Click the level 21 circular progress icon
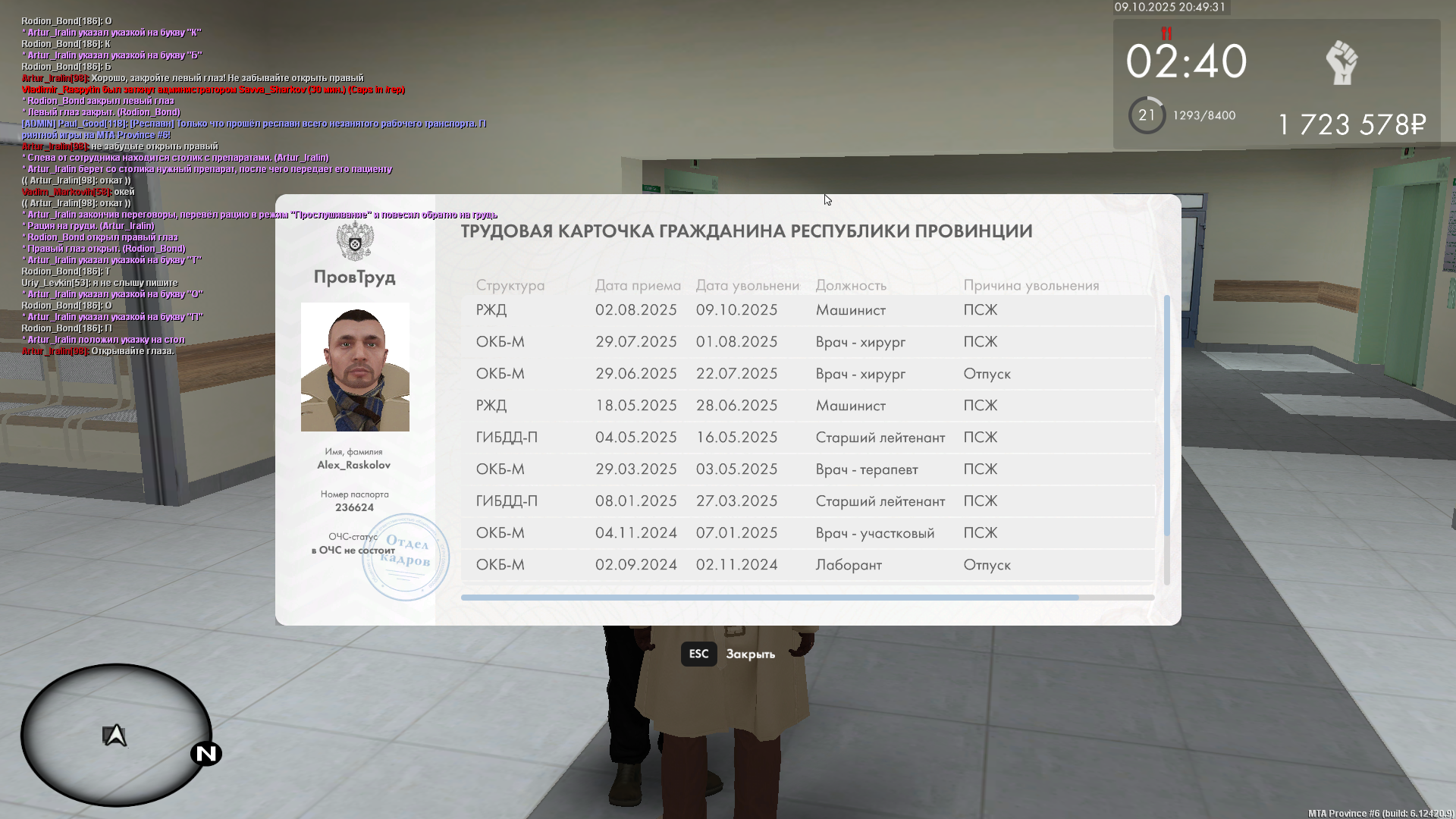This screenshot has height=819, width=1456. click(x=1147, y=115)
